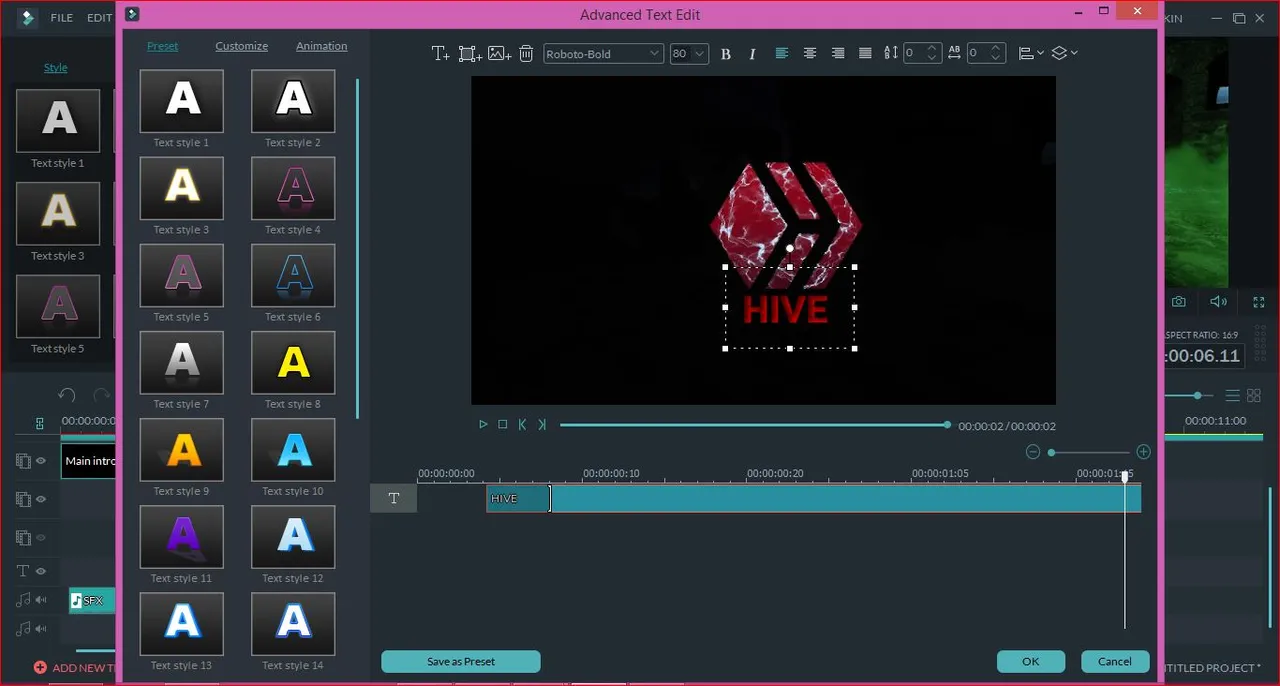Play the text preview
This screenshot has height=686, width=1280.
483,425
